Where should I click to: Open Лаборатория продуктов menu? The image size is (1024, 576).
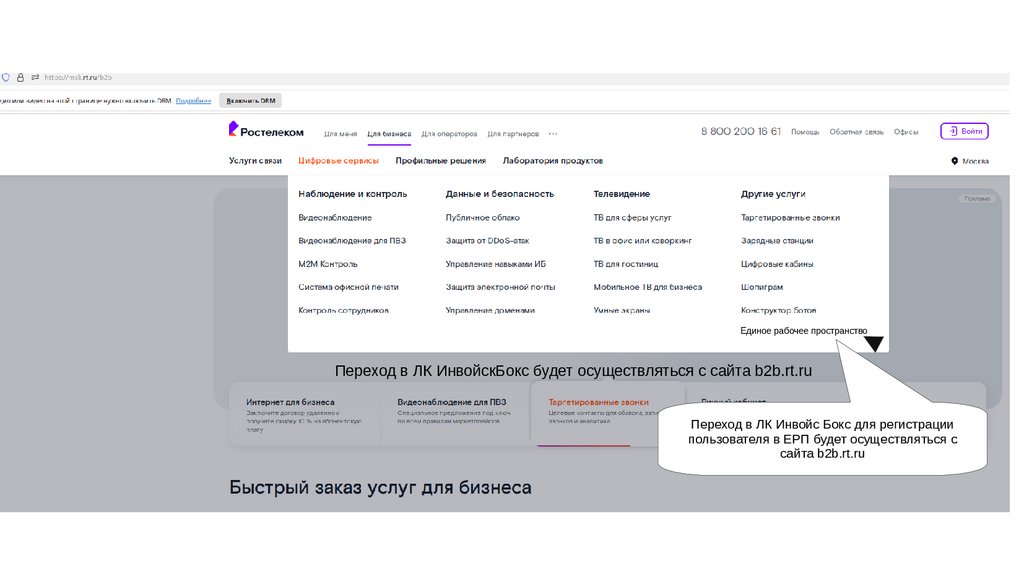point(553,161)
